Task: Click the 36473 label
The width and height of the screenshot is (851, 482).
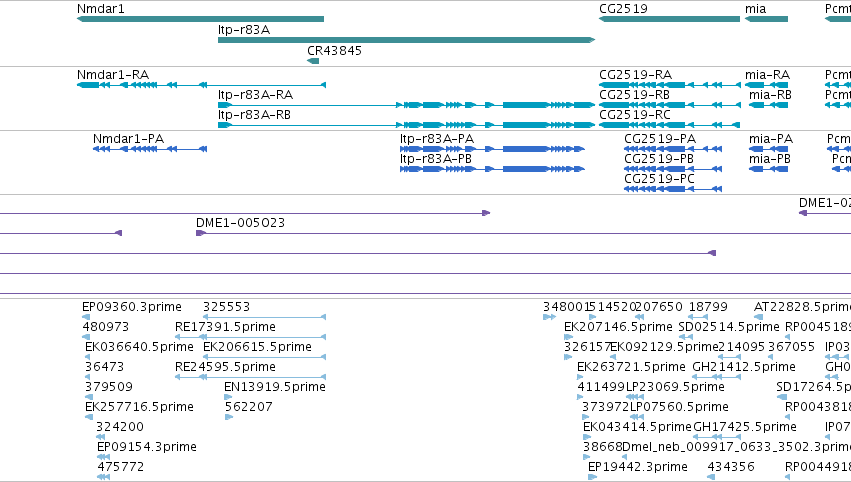Action: click(x=105, y=367)
